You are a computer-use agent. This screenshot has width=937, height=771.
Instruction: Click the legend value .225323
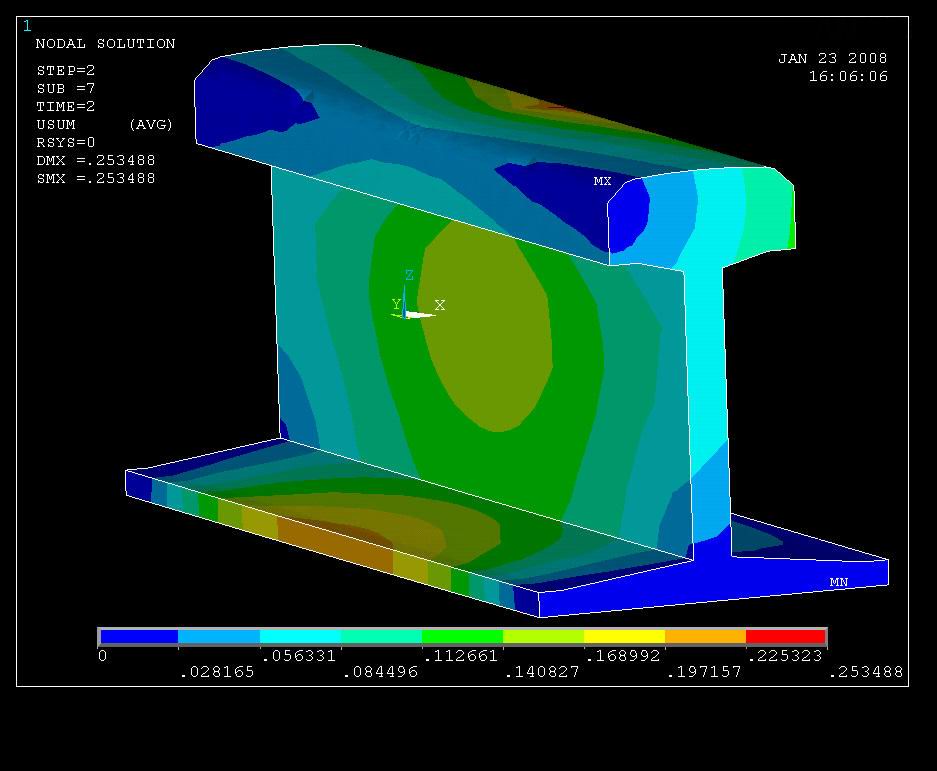pyautogui.click(x=785, y=656)
